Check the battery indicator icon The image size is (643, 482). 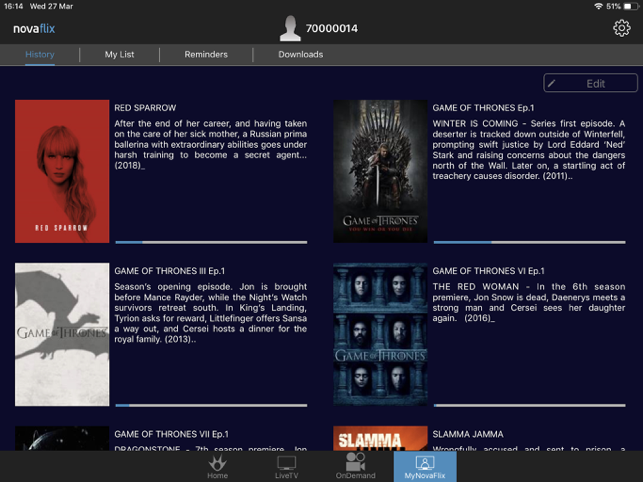click(631, 6)
